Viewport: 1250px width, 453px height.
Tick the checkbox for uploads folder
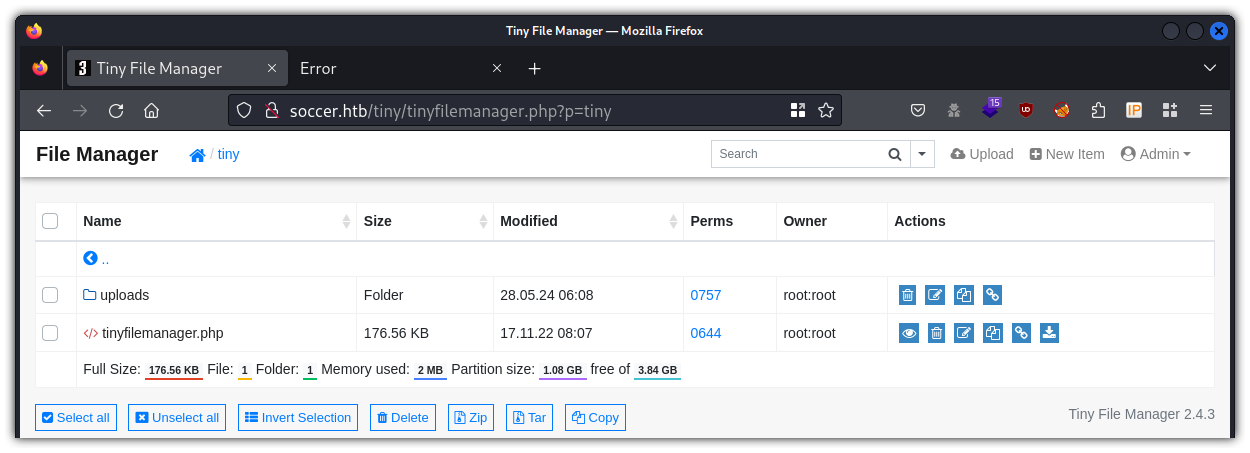coord(50,295)
